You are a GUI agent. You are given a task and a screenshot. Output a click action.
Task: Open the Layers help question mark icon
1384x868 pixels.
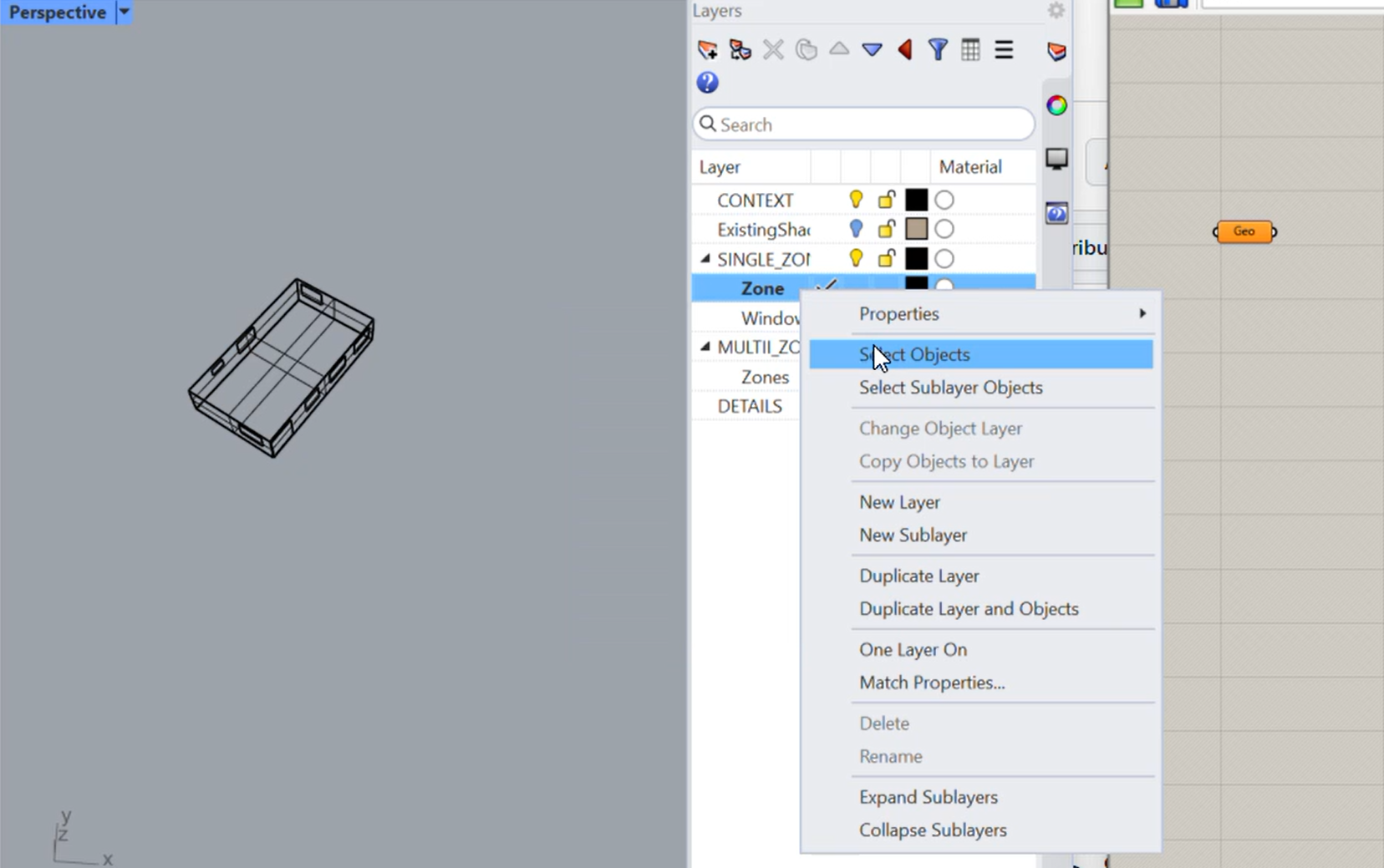[707, 83]
